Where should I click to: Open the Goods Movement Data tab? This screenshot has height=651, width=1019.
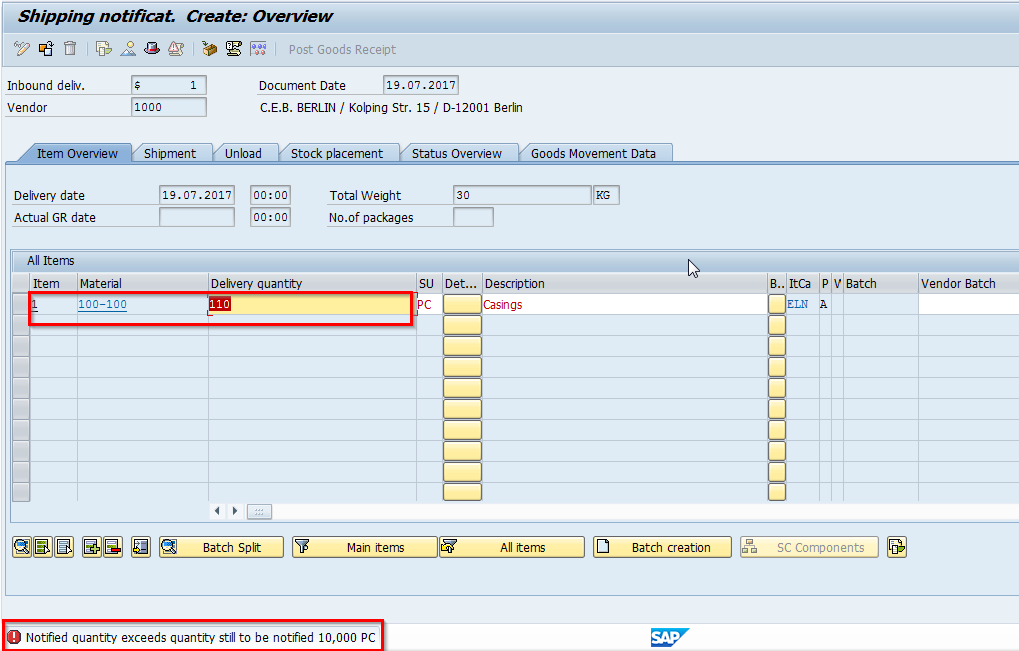point(595,153)
